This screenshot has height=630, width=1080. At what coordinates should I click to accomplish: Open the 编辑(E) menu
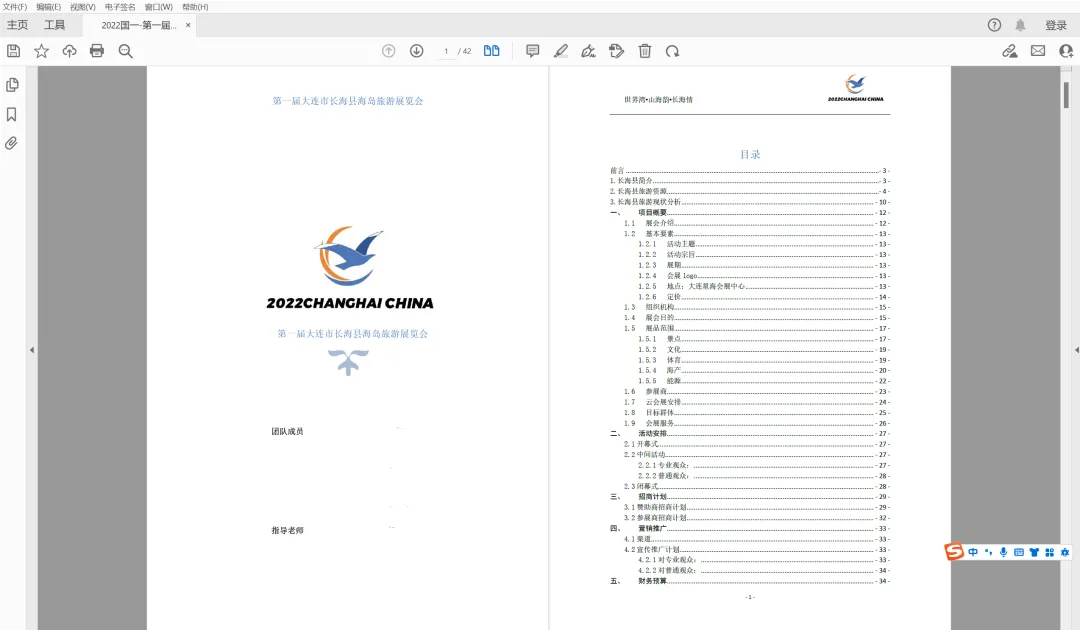click(48, 7)
